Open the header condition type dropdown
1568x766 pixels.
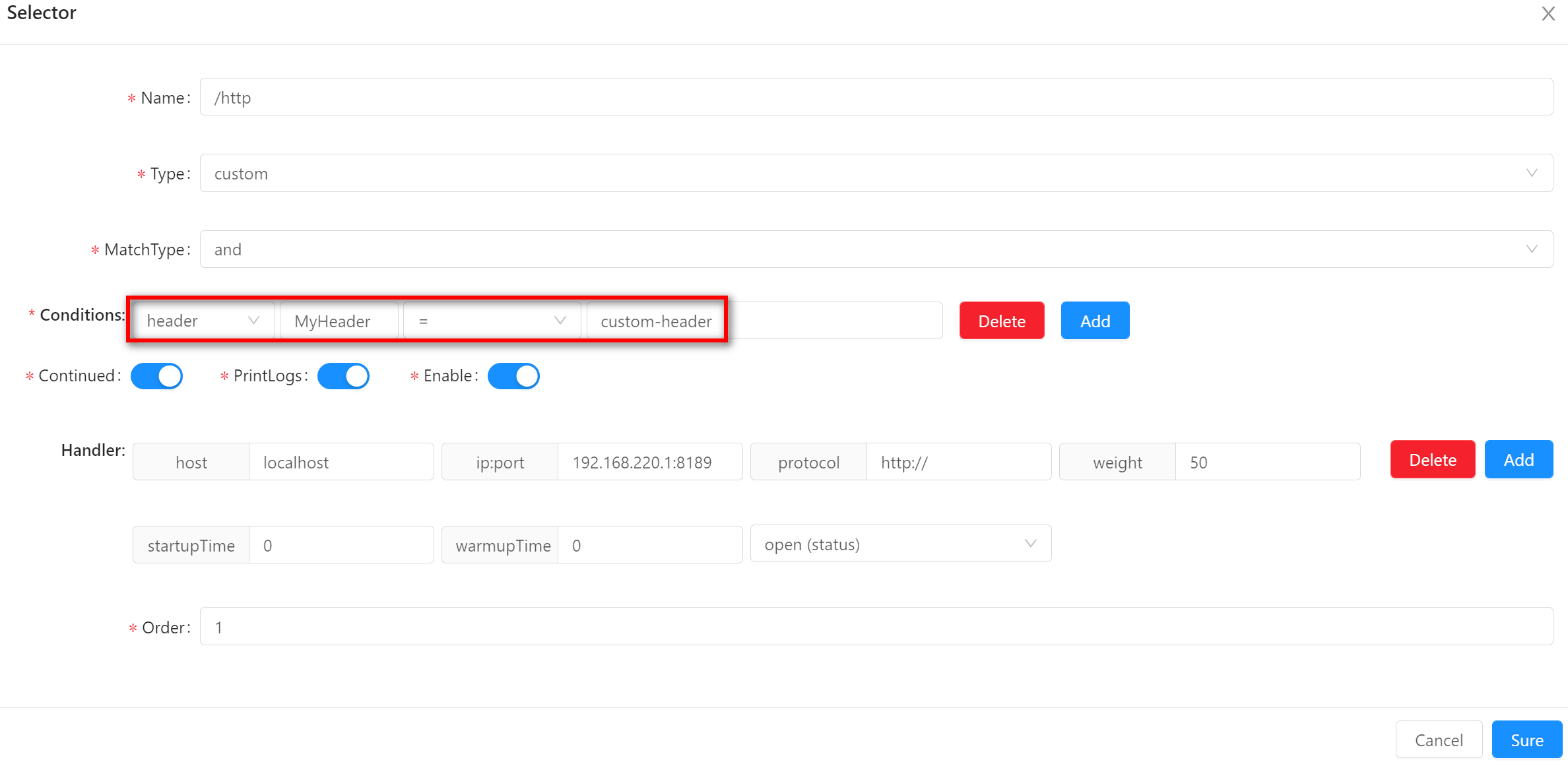click(203, 321)
